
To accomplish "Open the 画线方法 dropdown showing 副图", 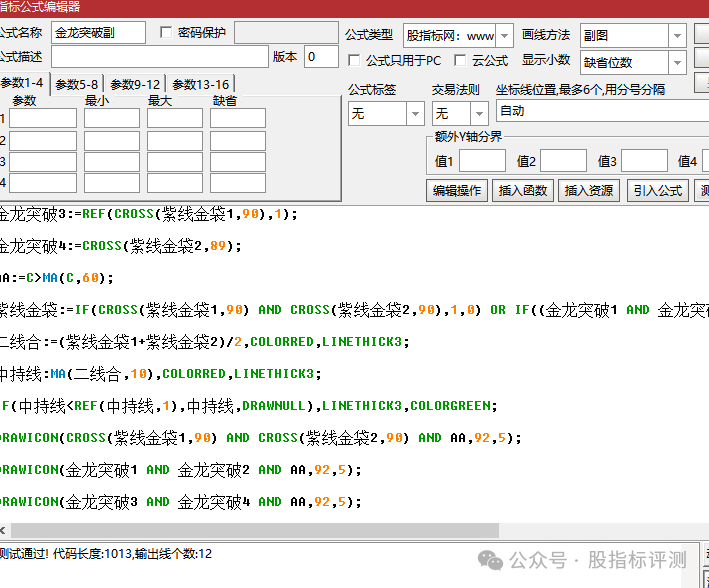I will [677, 35].
